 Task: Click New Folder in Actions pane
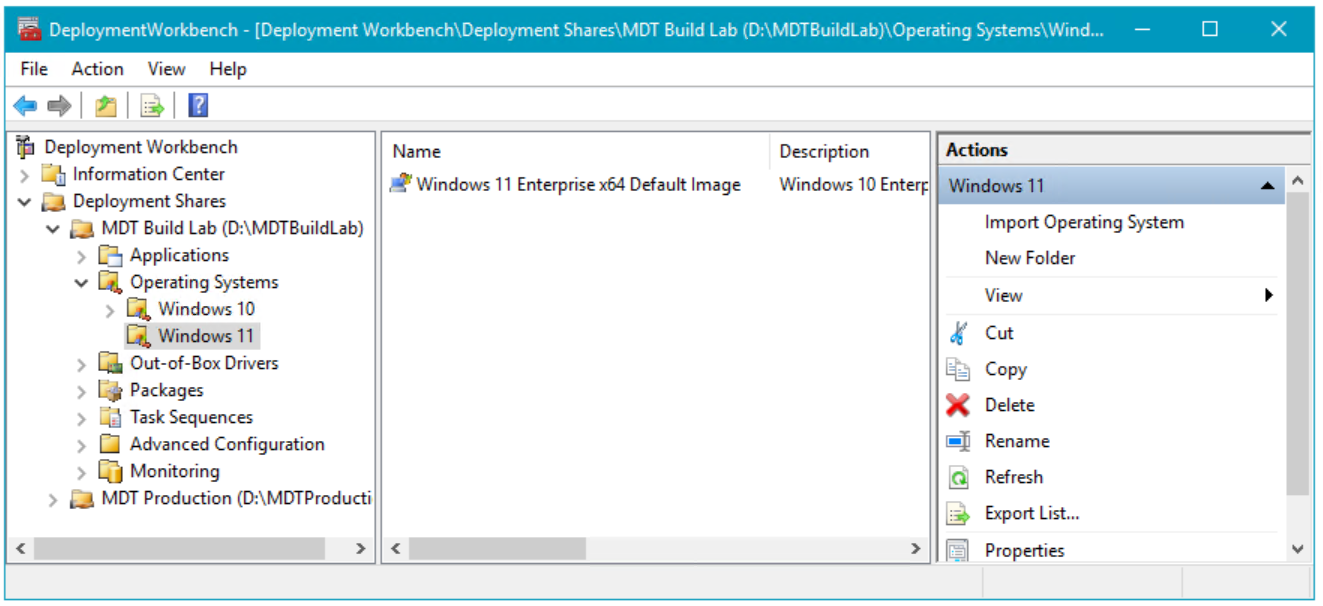click(x=1030, y=258)
